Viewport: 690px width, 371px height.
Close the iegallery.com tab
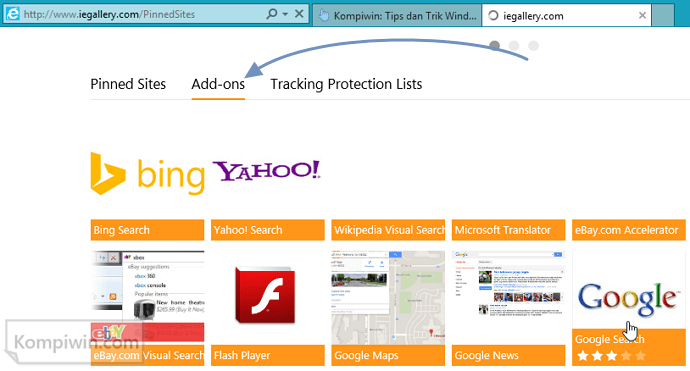pos(642,16)
